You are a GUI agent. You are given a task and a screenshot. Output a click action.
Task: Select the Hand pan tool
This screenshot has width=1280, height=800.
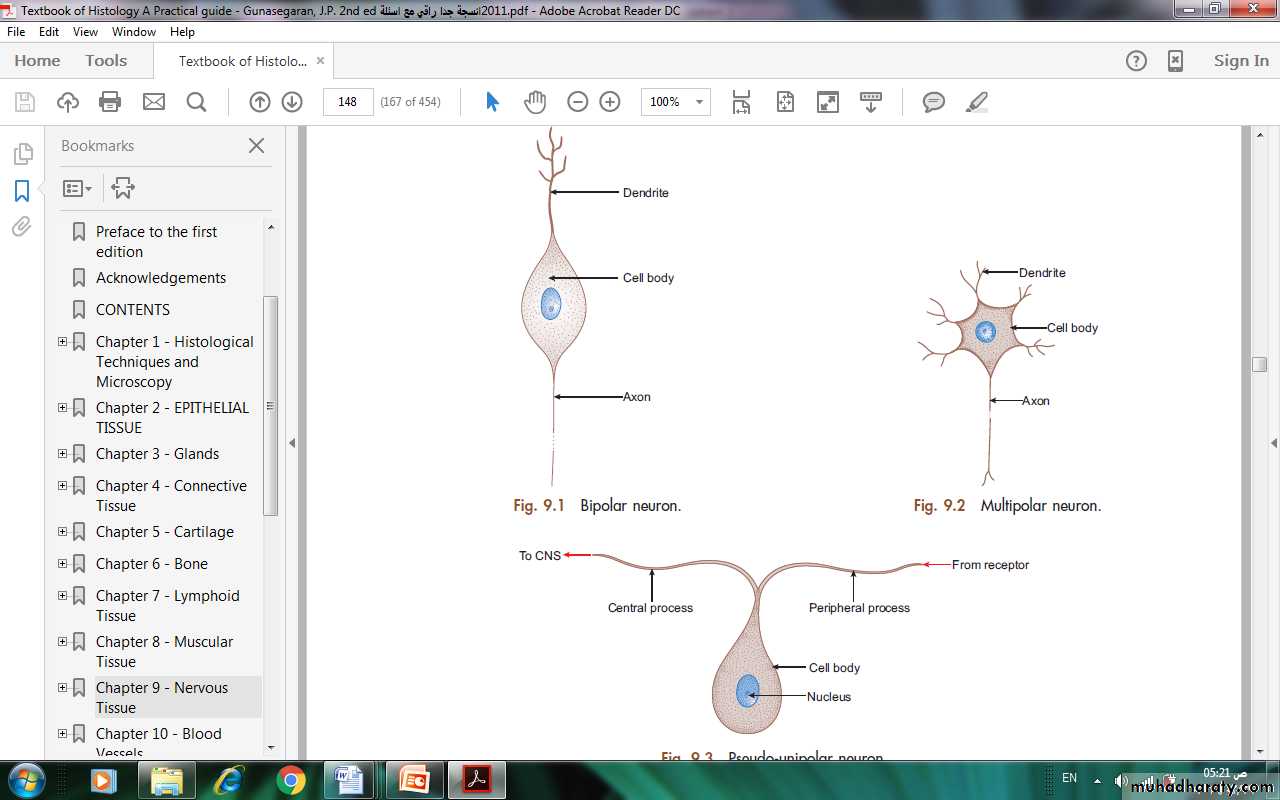click(x=536, y=102)
